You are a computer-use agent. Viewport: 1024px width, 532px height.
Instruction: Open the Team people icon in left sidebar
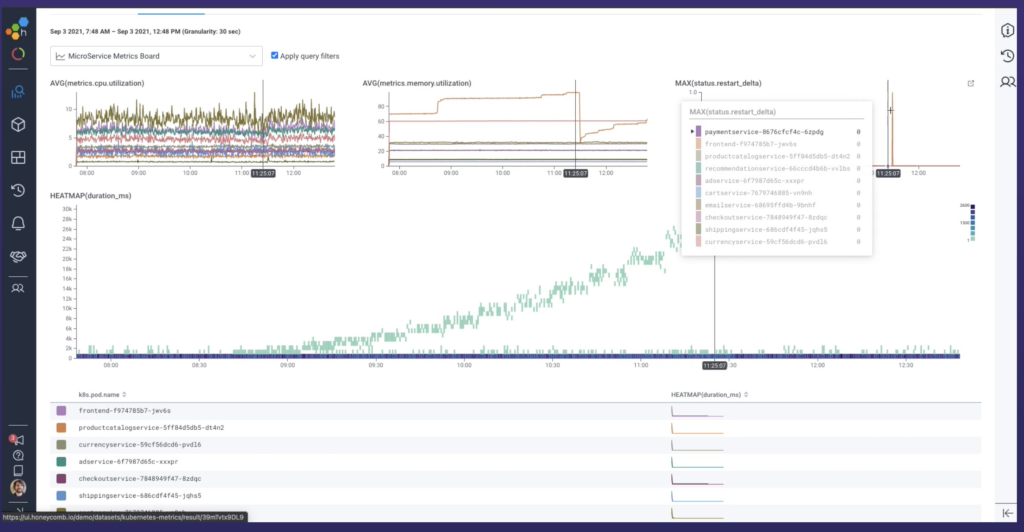pos(18,288)
